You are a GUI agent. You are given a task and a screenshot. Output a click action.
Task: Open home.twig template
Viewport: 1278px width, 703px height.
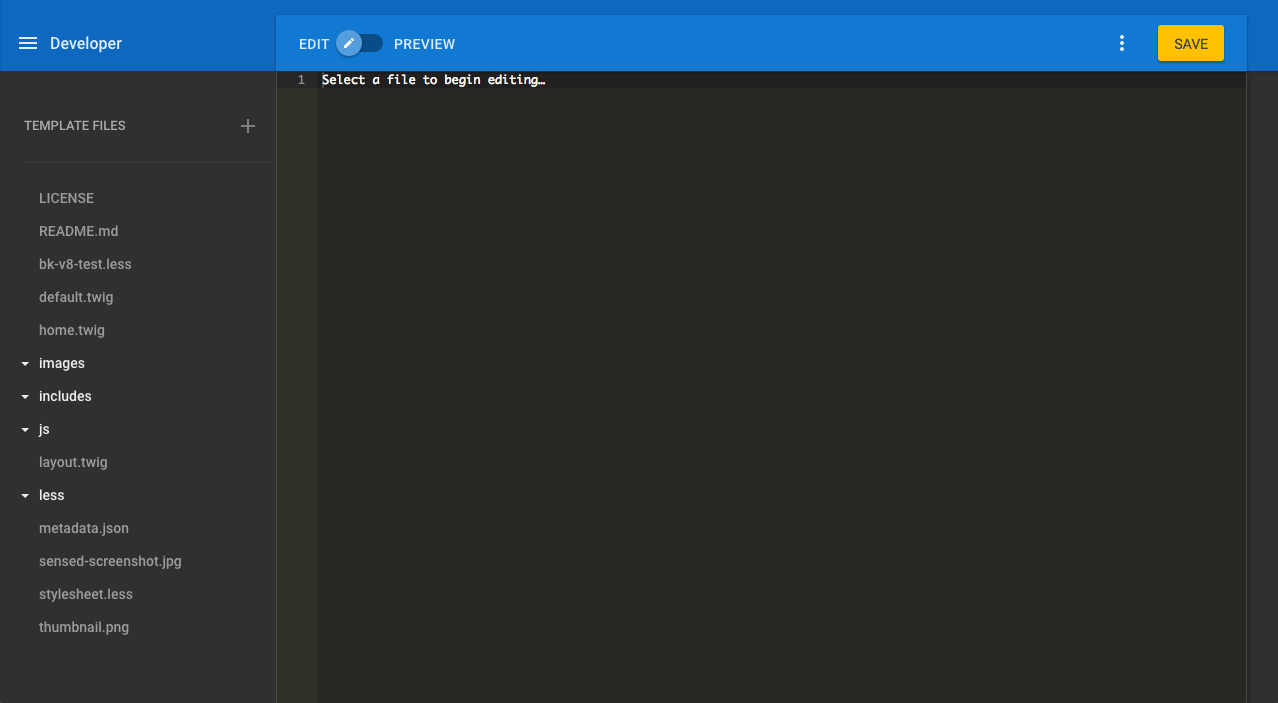[x=71, y=330]
